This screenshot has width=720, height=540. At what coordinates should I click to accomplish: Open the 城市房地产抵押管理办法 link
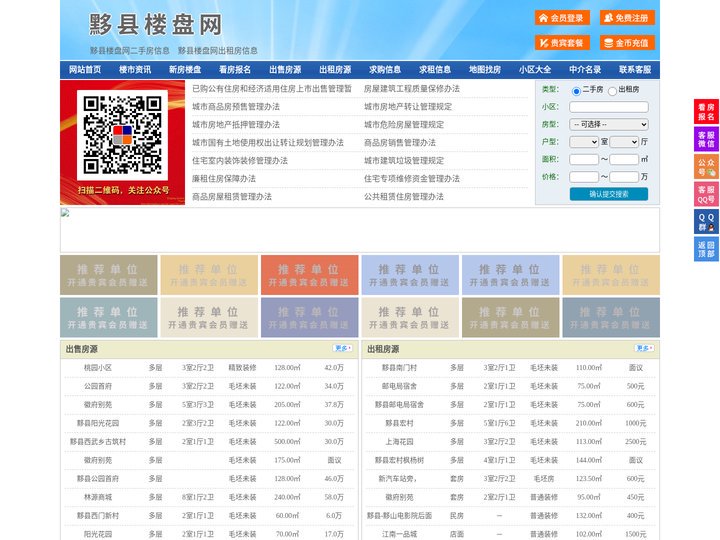pos(236,124)
